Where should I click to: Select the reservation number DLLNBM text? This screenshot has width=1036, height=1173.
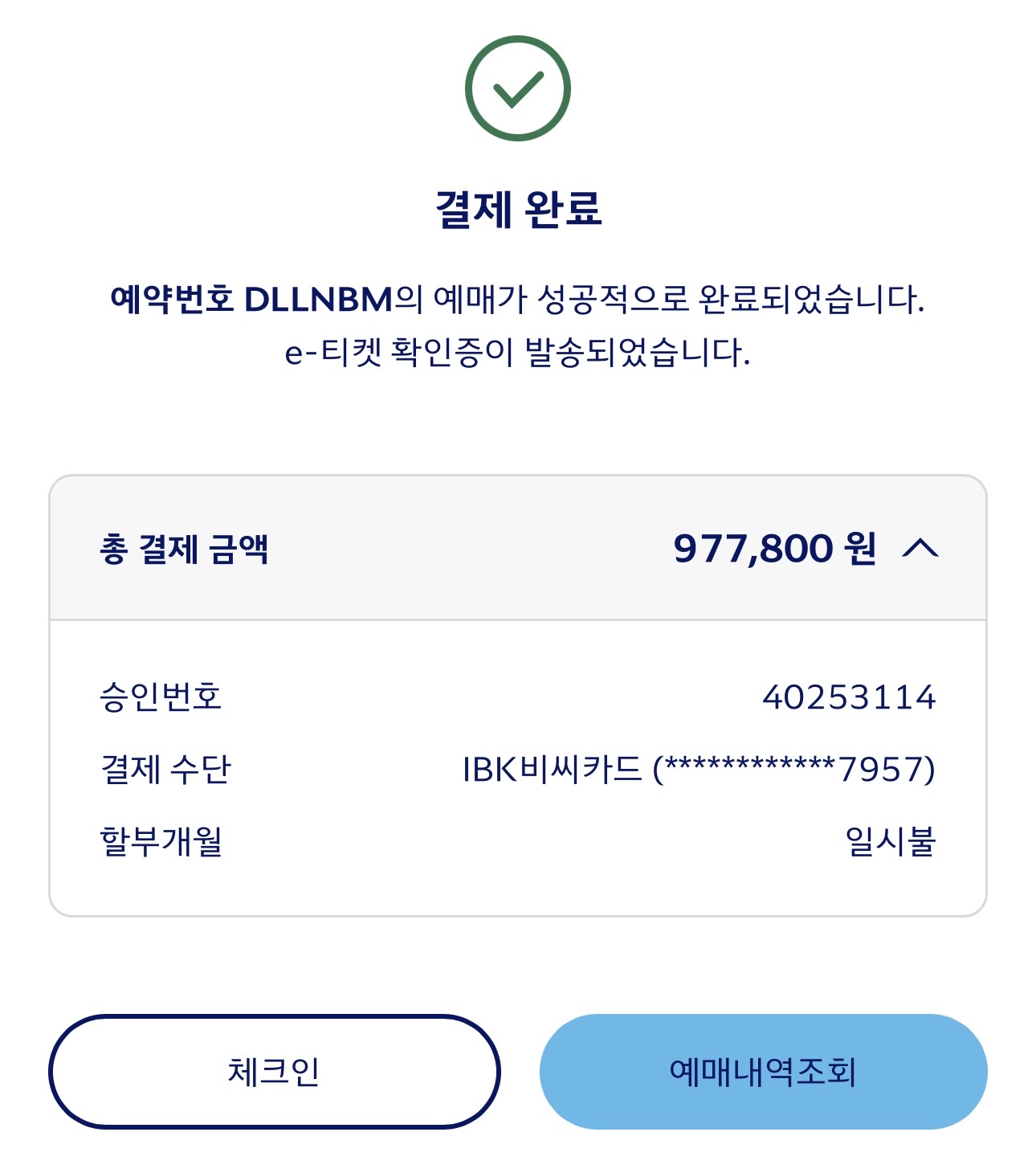click(318, 300)
